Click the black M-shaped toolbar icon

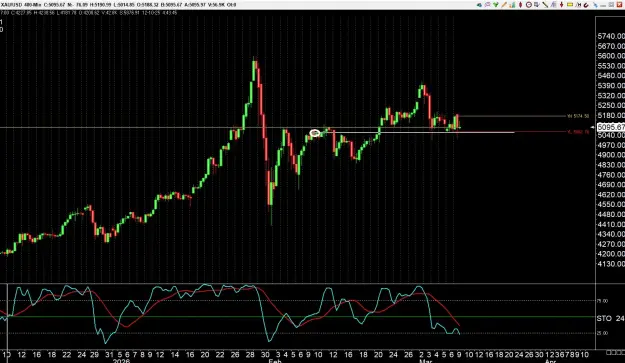coord(578,5)
